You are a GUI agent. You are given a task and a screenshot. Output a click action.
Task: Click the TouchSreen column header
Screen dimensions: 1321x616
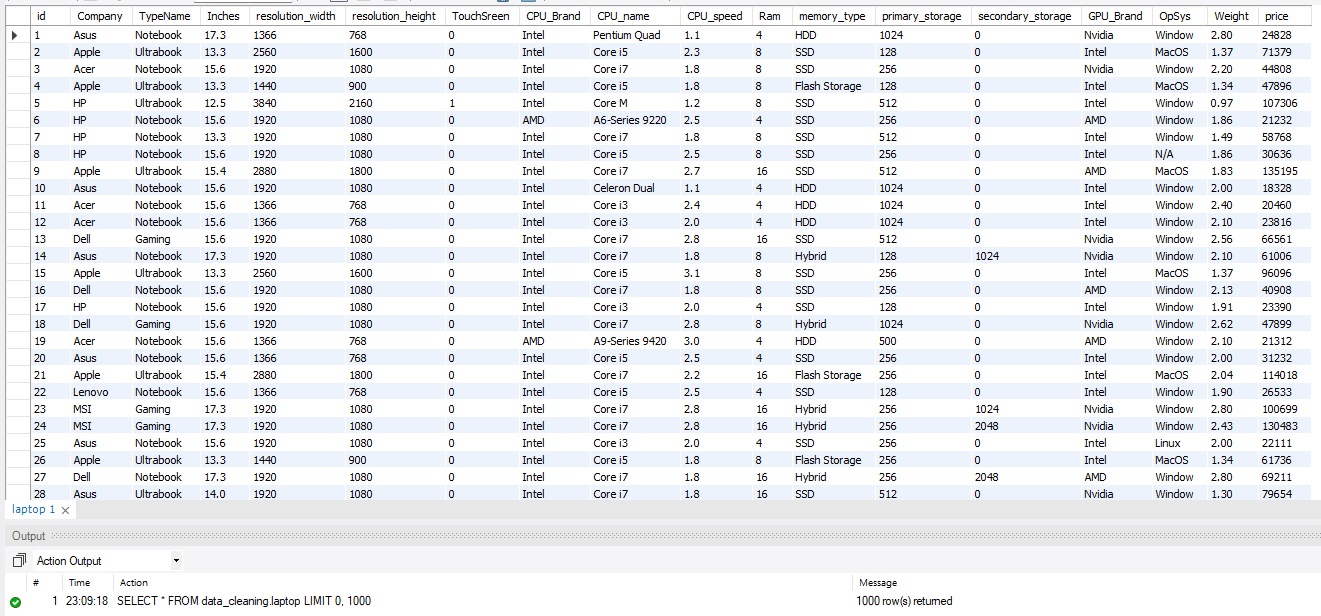[481, 16]
